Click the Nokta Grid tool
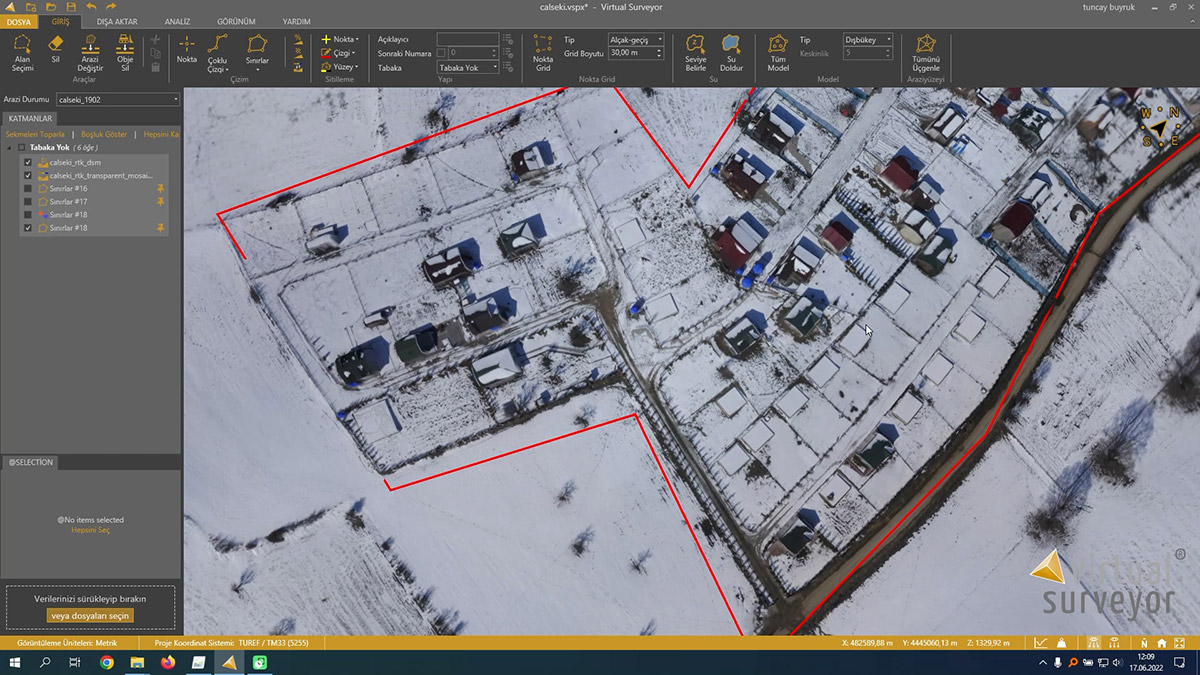The width and height of the screenshot is (1200, 675). pyautogui.click(x=543, y=52)
